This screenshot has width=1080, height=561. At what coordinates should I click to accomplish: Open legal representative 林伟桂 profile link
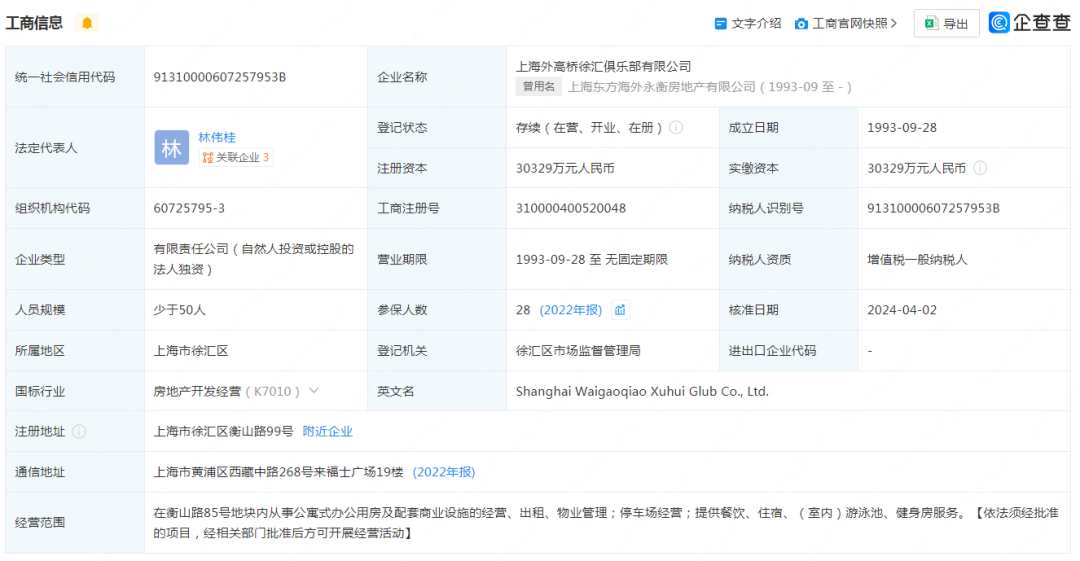[x=217, y=137]
